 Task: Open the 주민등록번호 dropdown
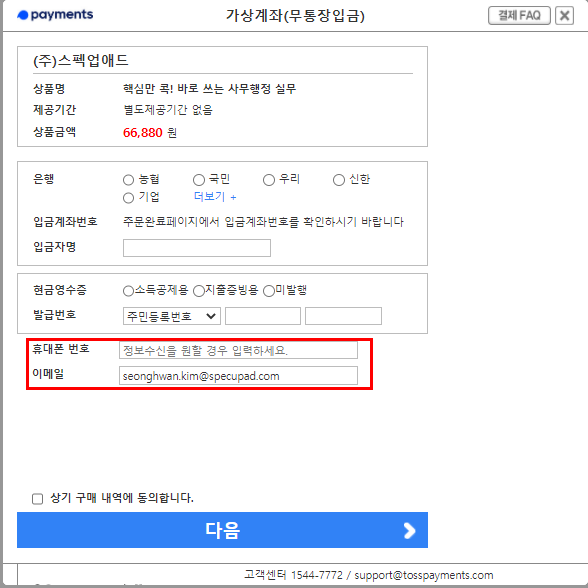[172, 316]
